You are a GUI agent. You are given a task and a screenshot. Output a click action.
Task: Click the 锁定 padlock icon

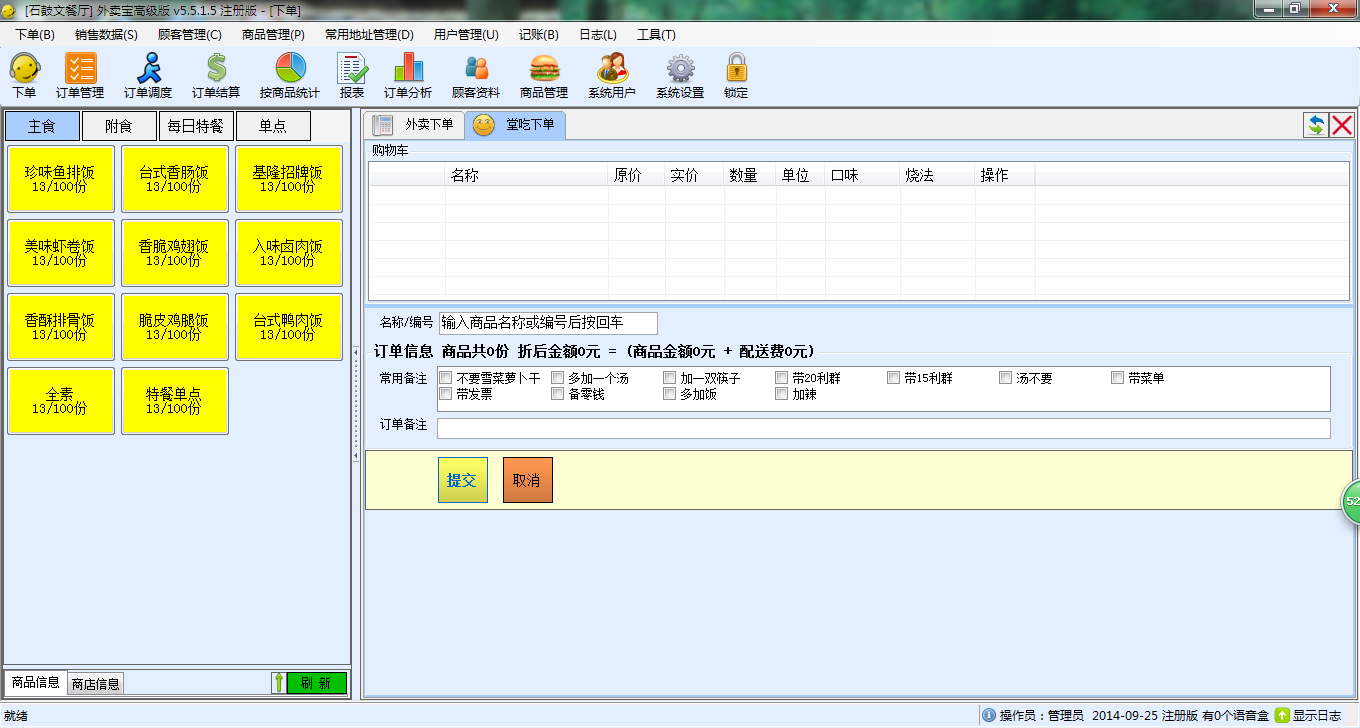pyautogui.click(x=736, y=70)
